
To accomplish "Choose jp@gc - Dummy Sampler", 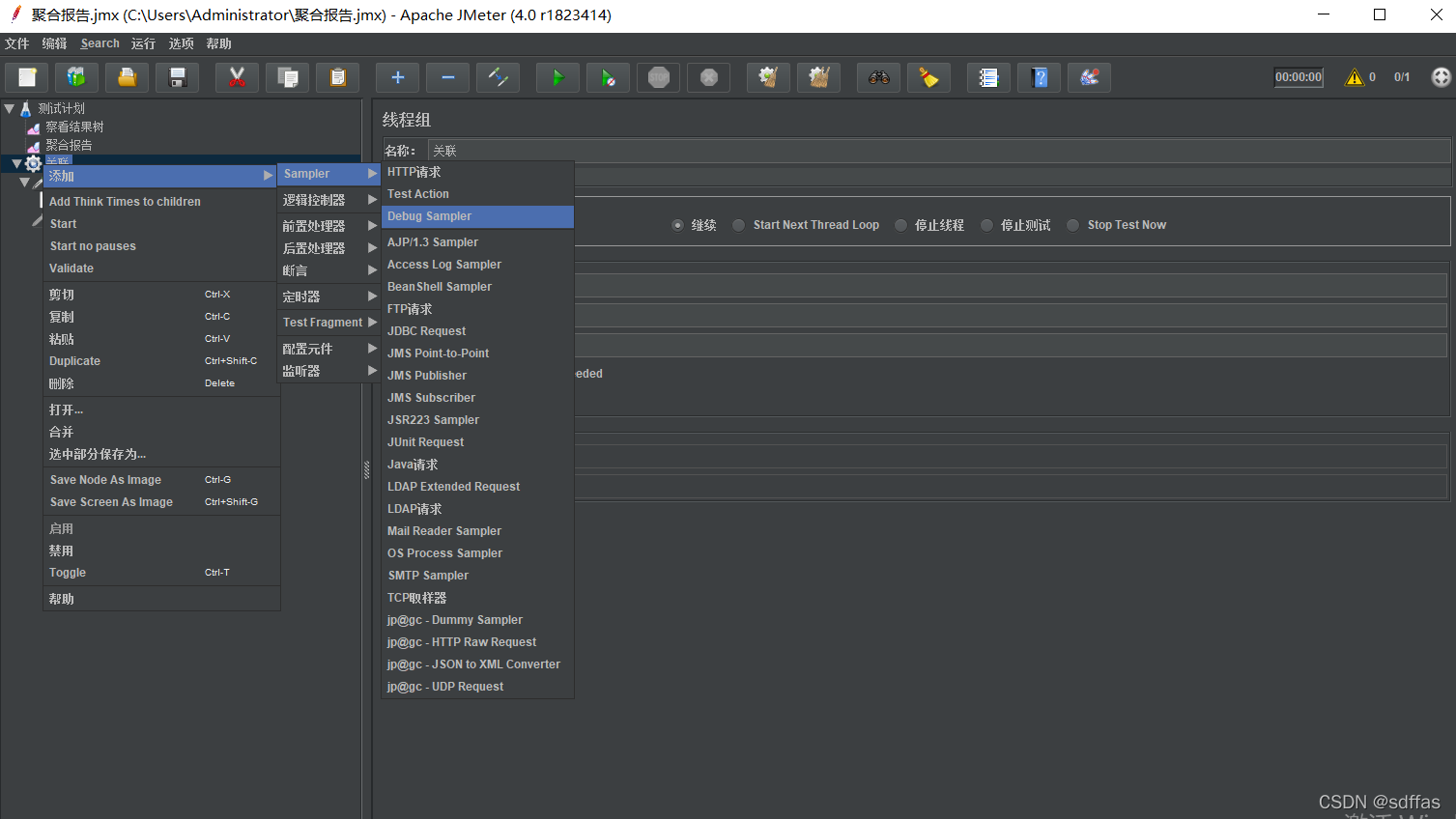I will click(x=478, y=620).
